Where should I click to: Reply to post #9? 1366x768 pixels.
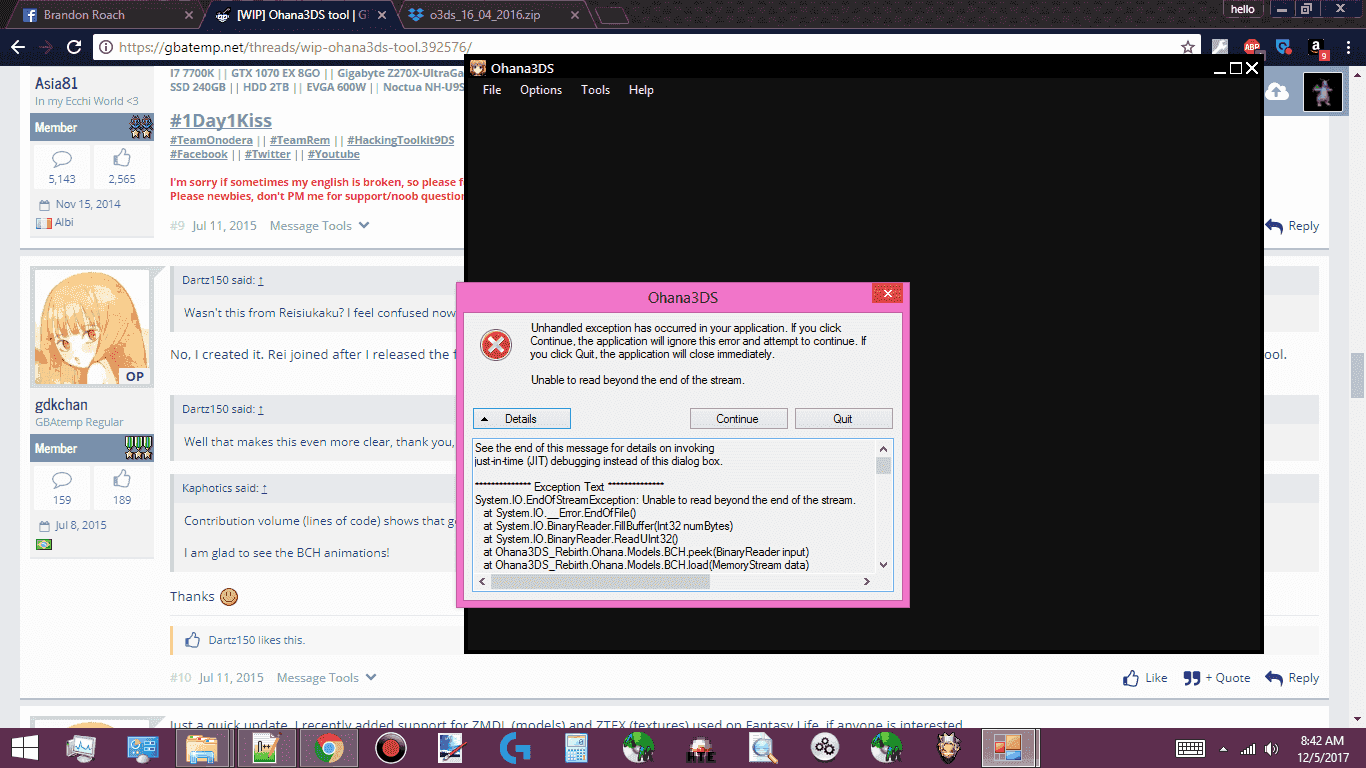[x=1292, y=226]
